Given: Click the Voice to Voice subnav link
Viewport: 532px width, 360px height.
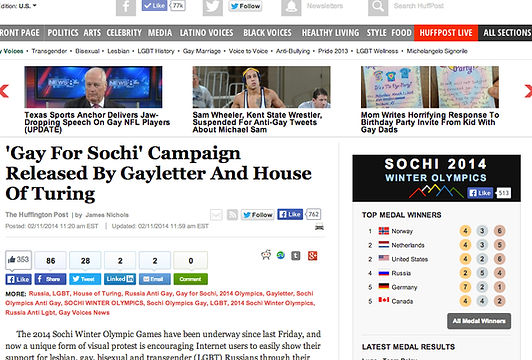Looking at the screenshot, I should 248,51.
